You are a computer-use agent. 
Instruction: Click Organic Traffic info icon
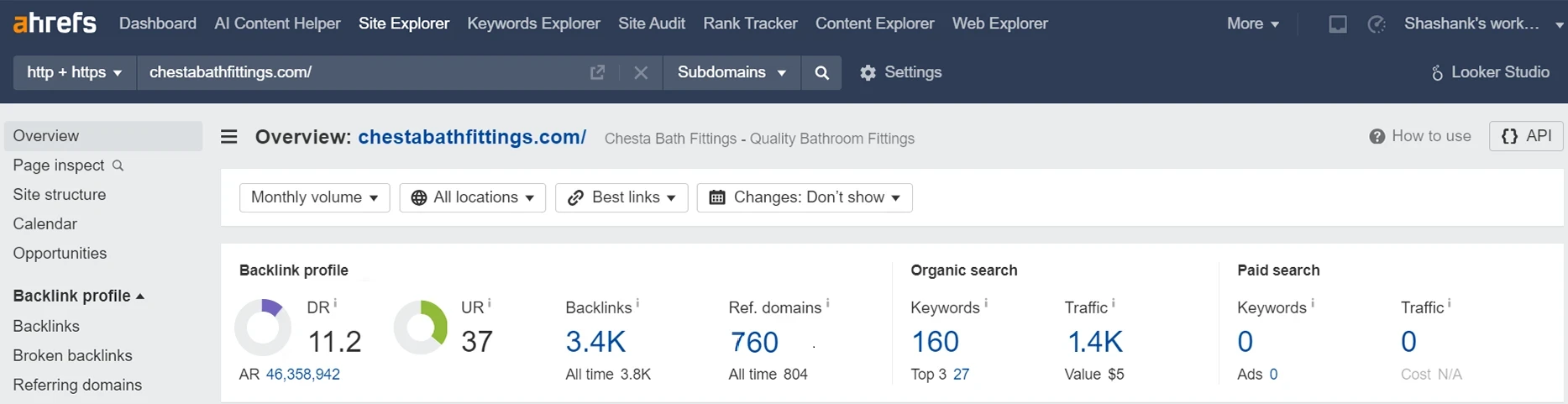[x=1114, y=302]
